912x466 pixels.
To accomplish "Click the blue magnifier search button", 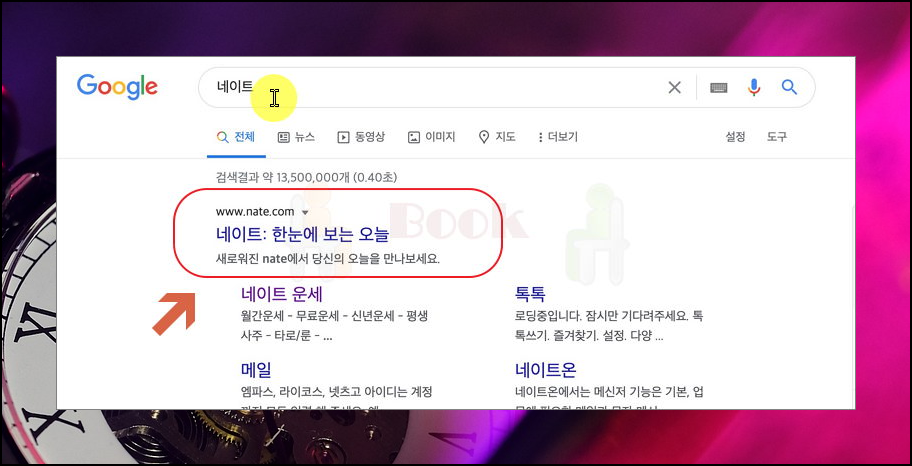I will [x=789, y=87].
